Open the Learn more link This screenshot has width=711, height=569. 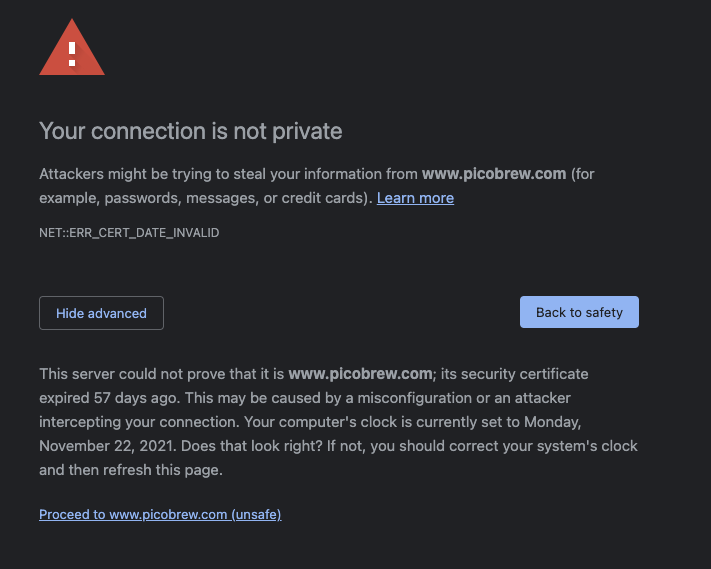pos(415,198)
